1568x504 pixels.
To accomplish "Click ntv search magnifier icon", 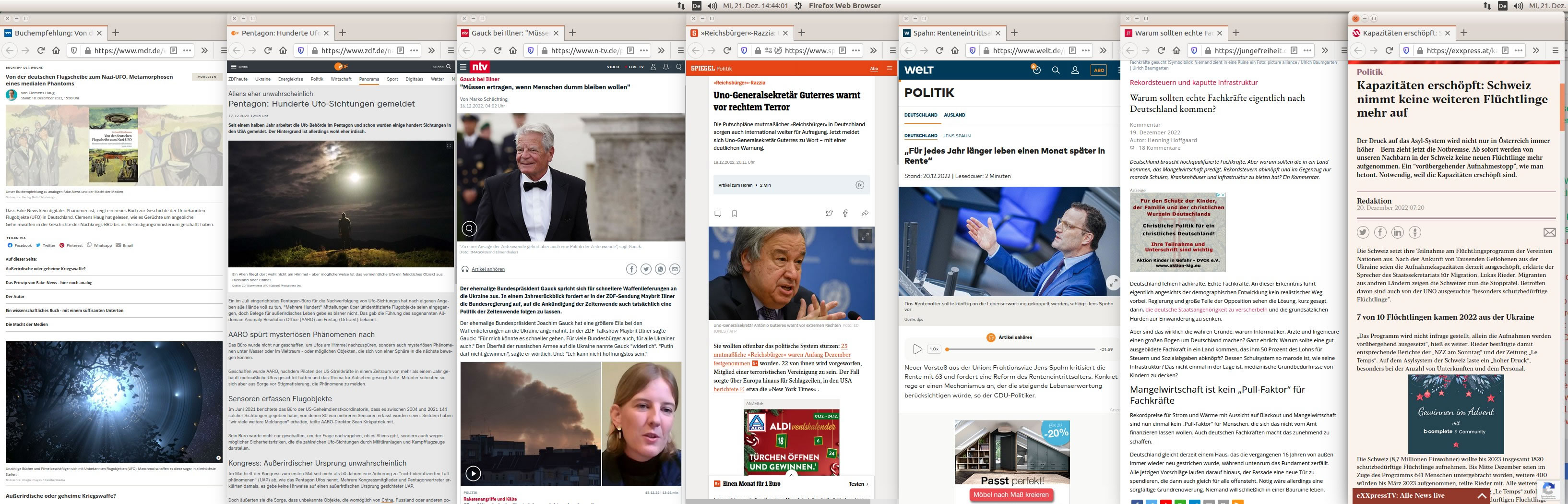I will coord(679,67).
